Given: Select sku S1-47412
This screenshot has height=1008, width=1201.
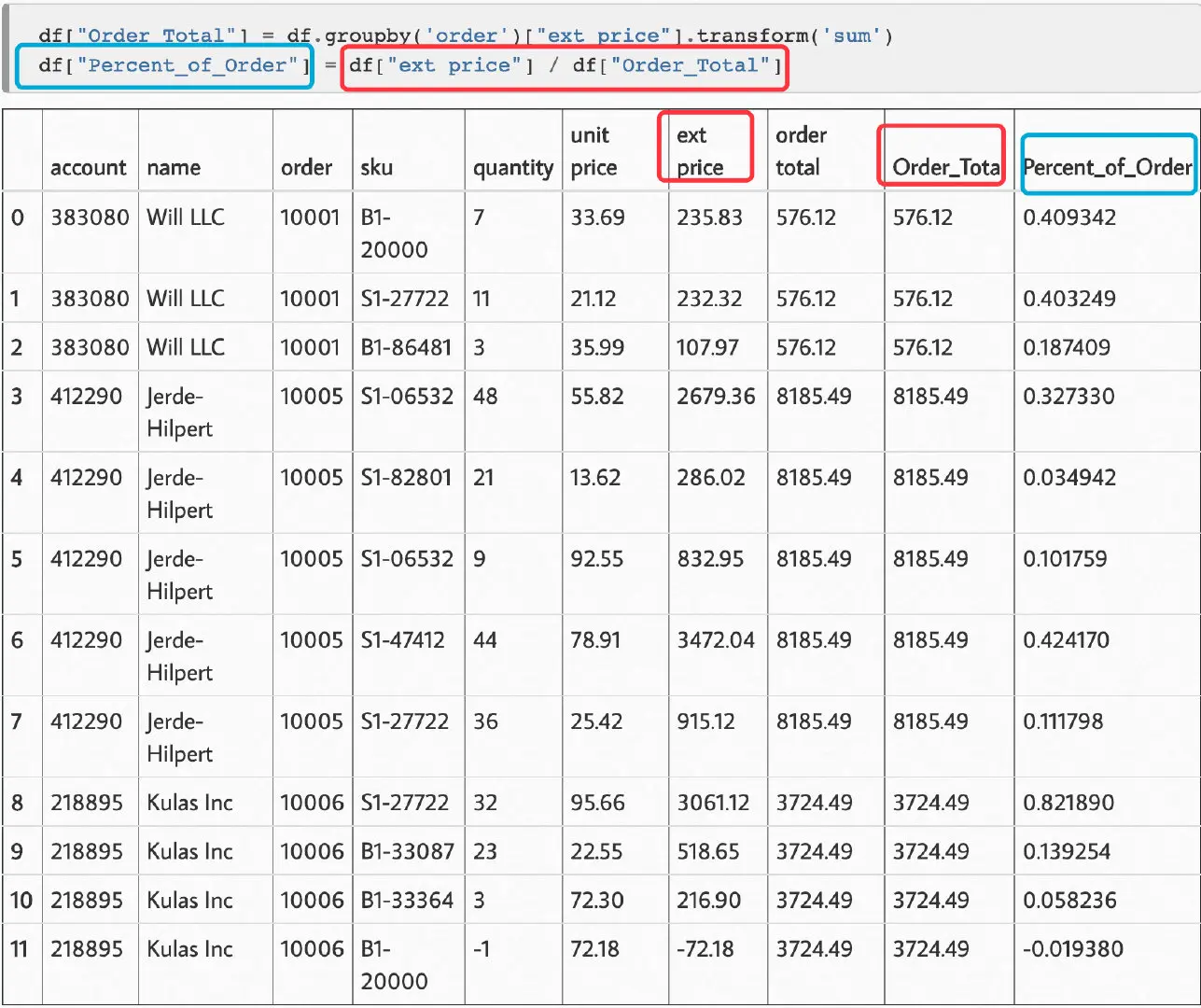Looking at the screenshot, I should pyautogui.click(x=402, y=639).
